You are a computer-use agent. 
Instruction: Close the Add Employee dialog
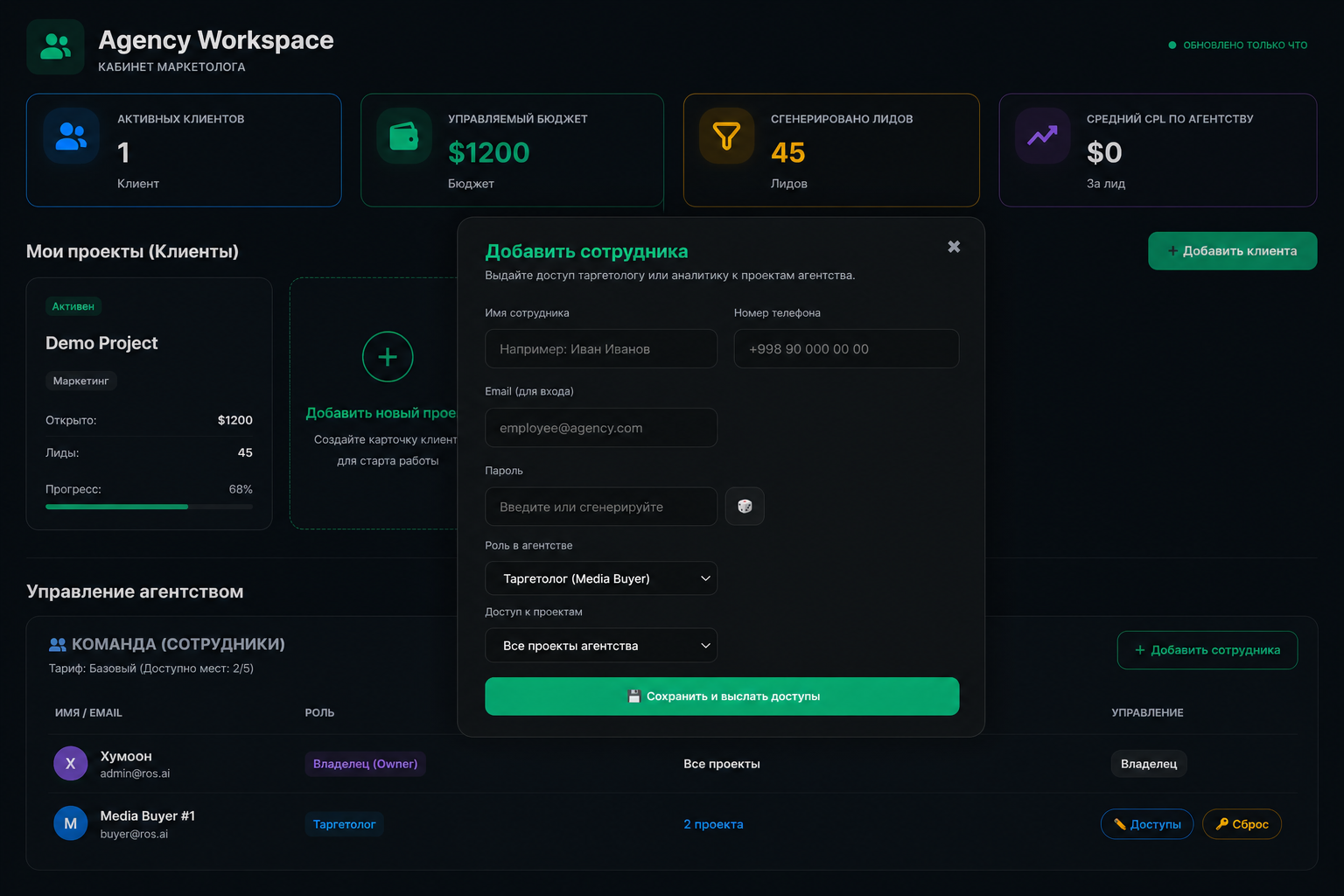pyautogui.click(x=954, y=247)
